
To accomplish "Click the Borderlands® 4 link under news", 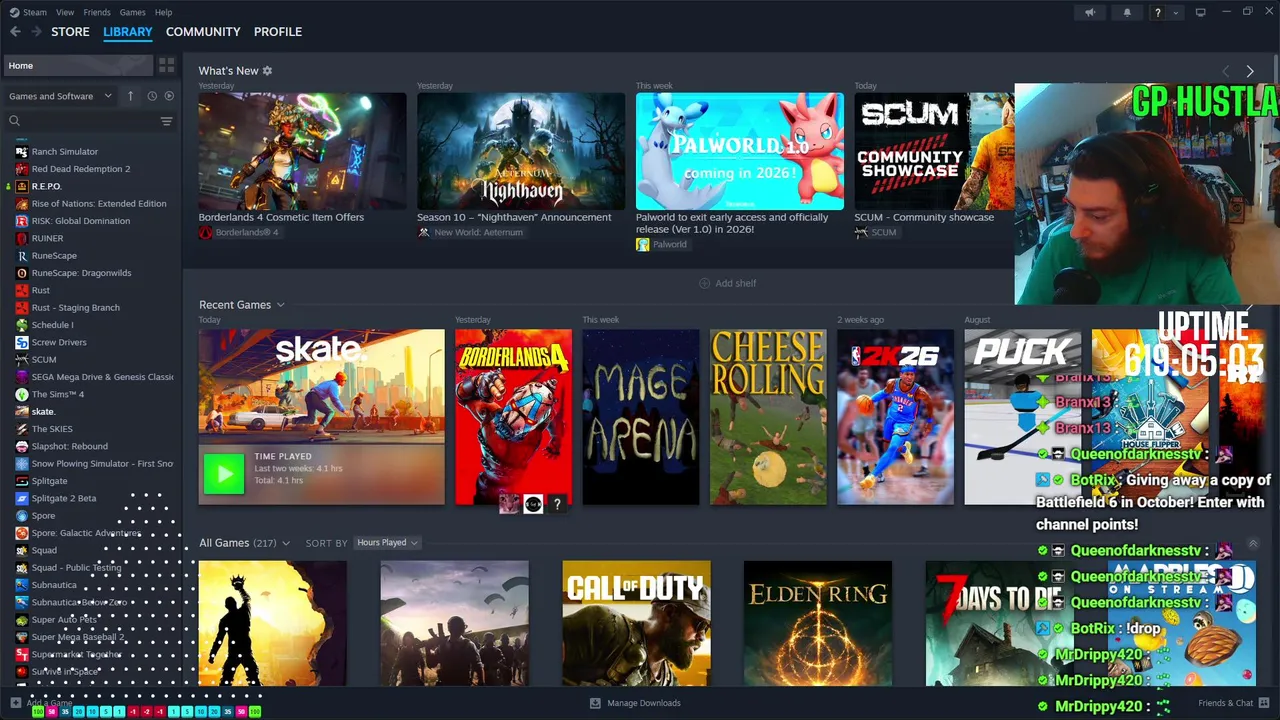I will pyautogui.click(x=239, y=232).
